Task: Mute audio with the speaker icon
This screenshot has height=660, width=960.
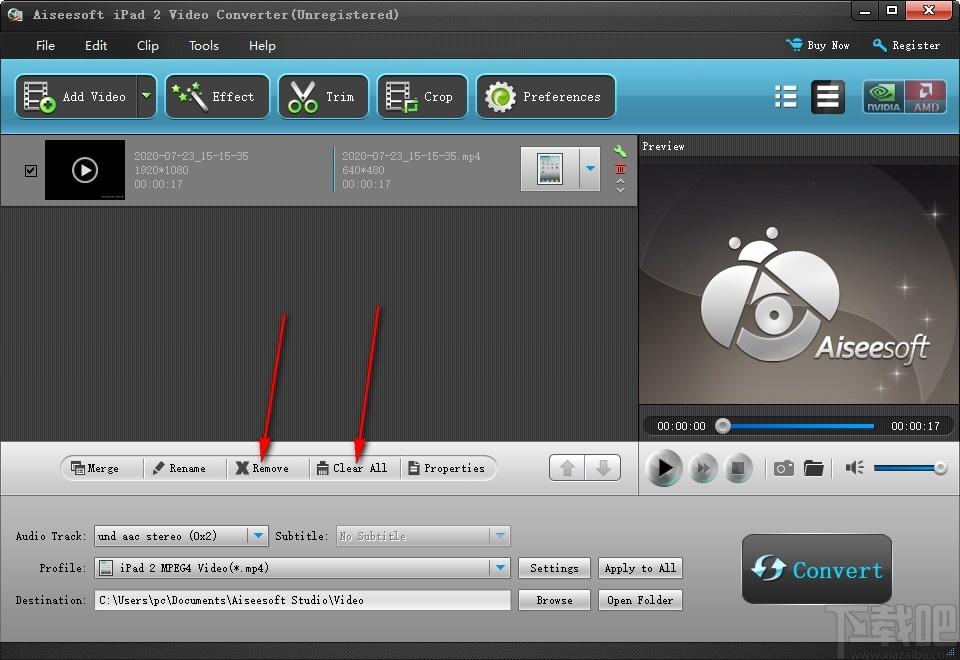Action: (854, 468)
